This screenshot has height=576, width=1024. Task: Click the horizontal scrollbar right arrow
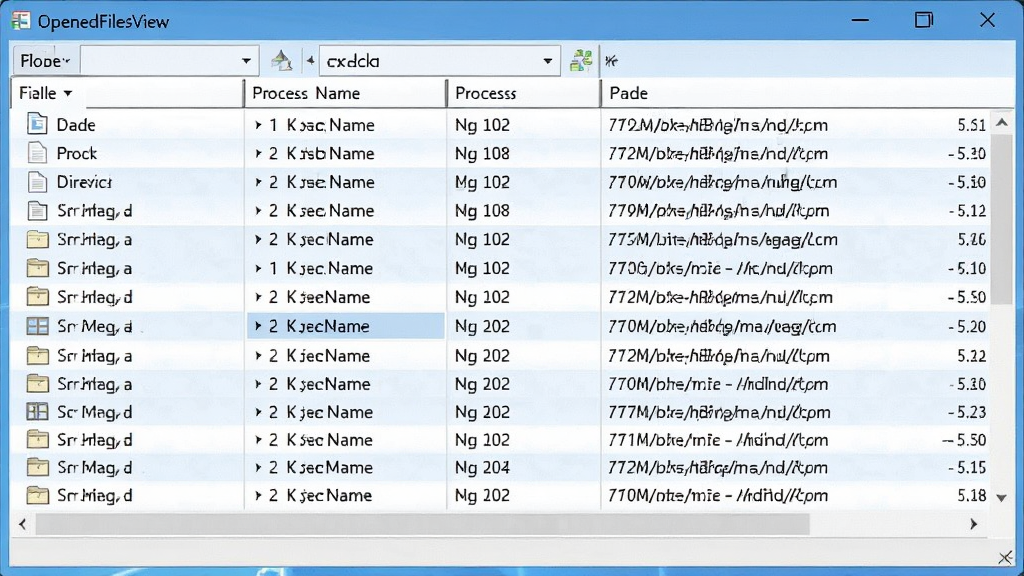(974, 524)
